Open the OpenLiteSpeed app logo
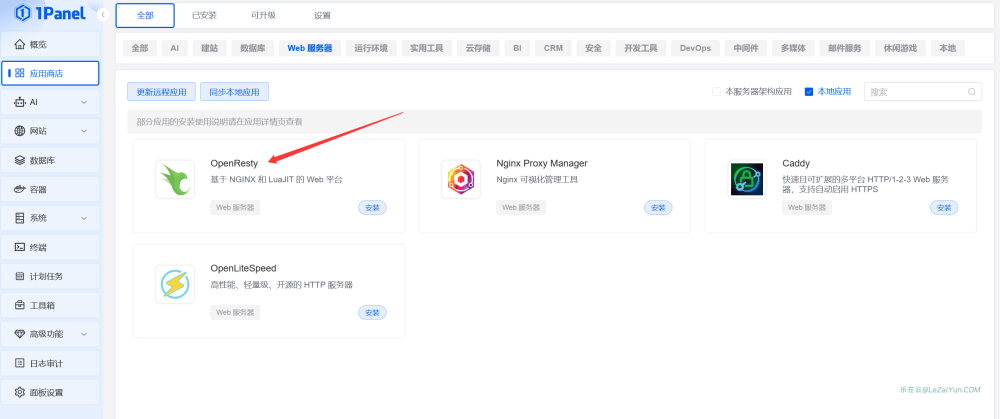The image size is (1000, 419). [175, 284]
